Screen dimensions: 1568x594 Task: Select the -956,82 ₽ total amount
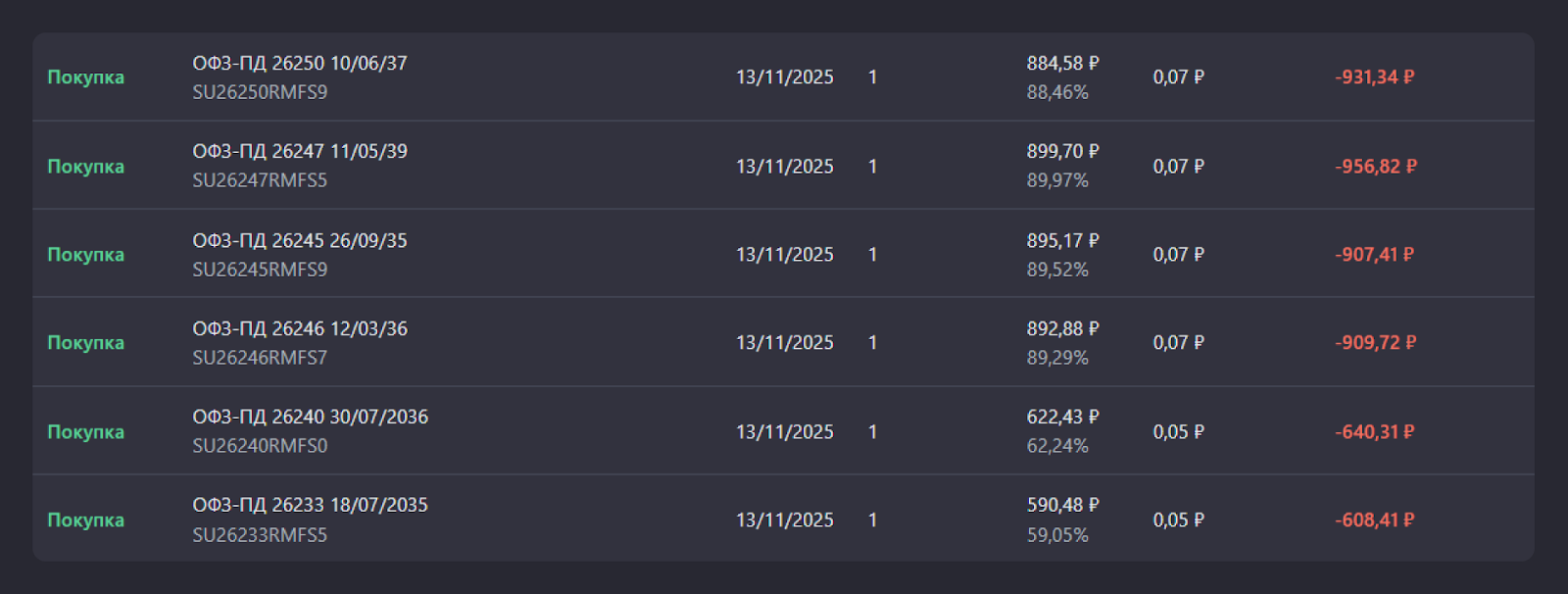coord(1375,167)
